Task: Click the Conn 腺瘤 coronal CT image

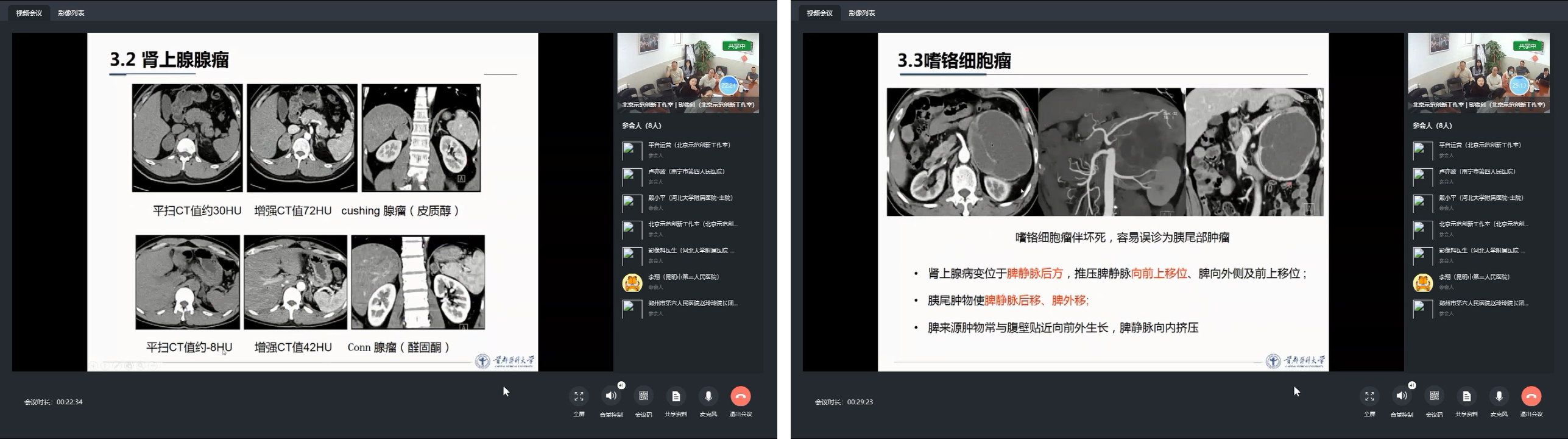Action: coord(418,282)
